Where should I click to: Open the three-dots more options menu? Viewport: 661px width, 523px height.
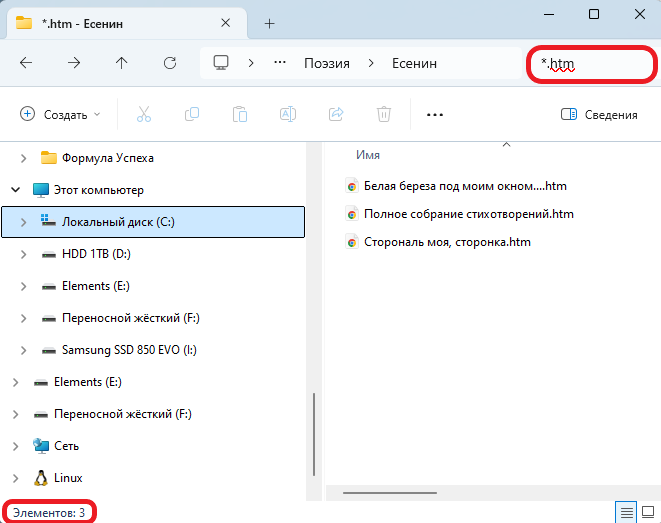[x=434, y=115]
